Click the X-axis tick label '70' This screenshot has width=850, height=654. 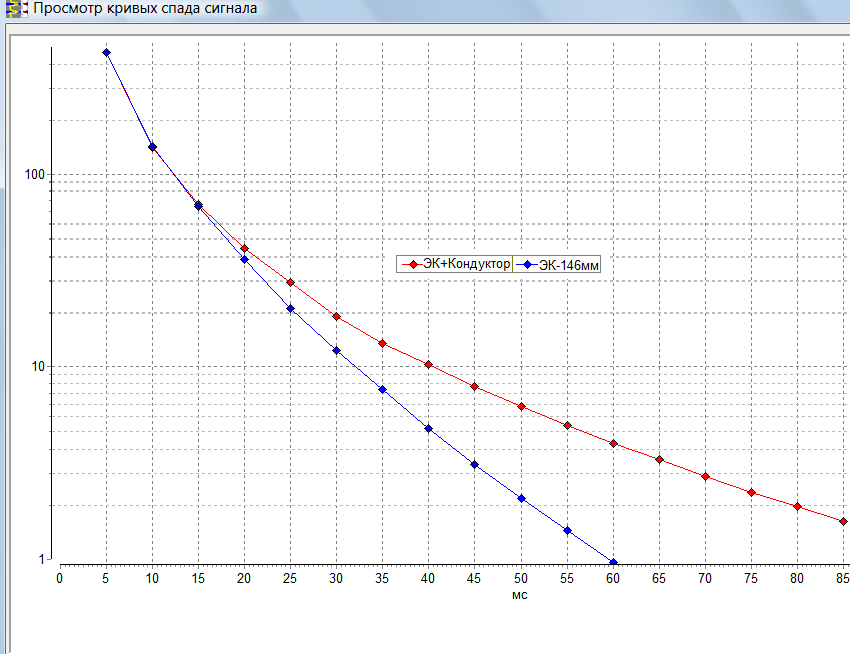705,579
